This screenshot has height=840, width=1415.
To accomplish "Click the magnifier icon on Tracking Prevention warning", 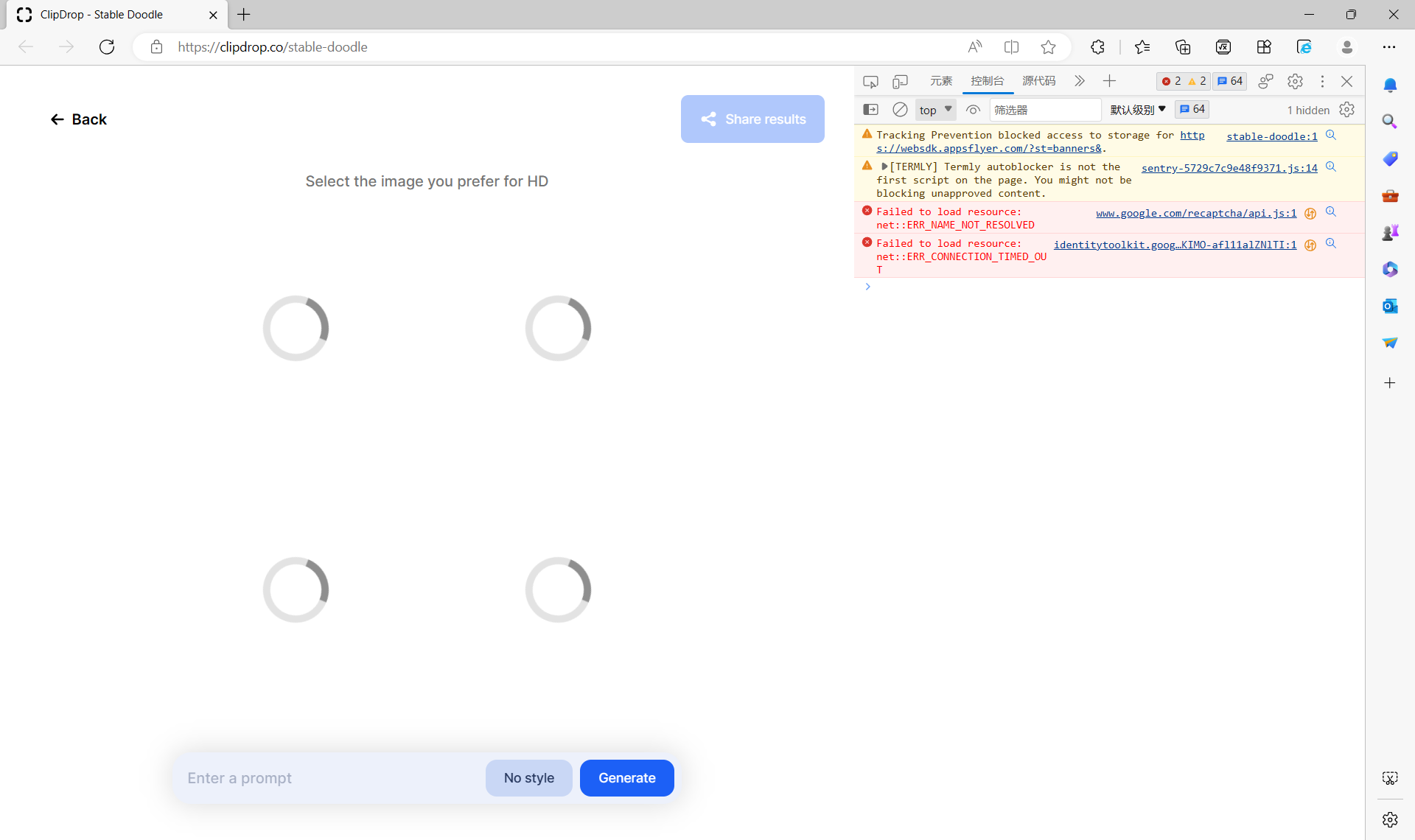I will 1331,135.
